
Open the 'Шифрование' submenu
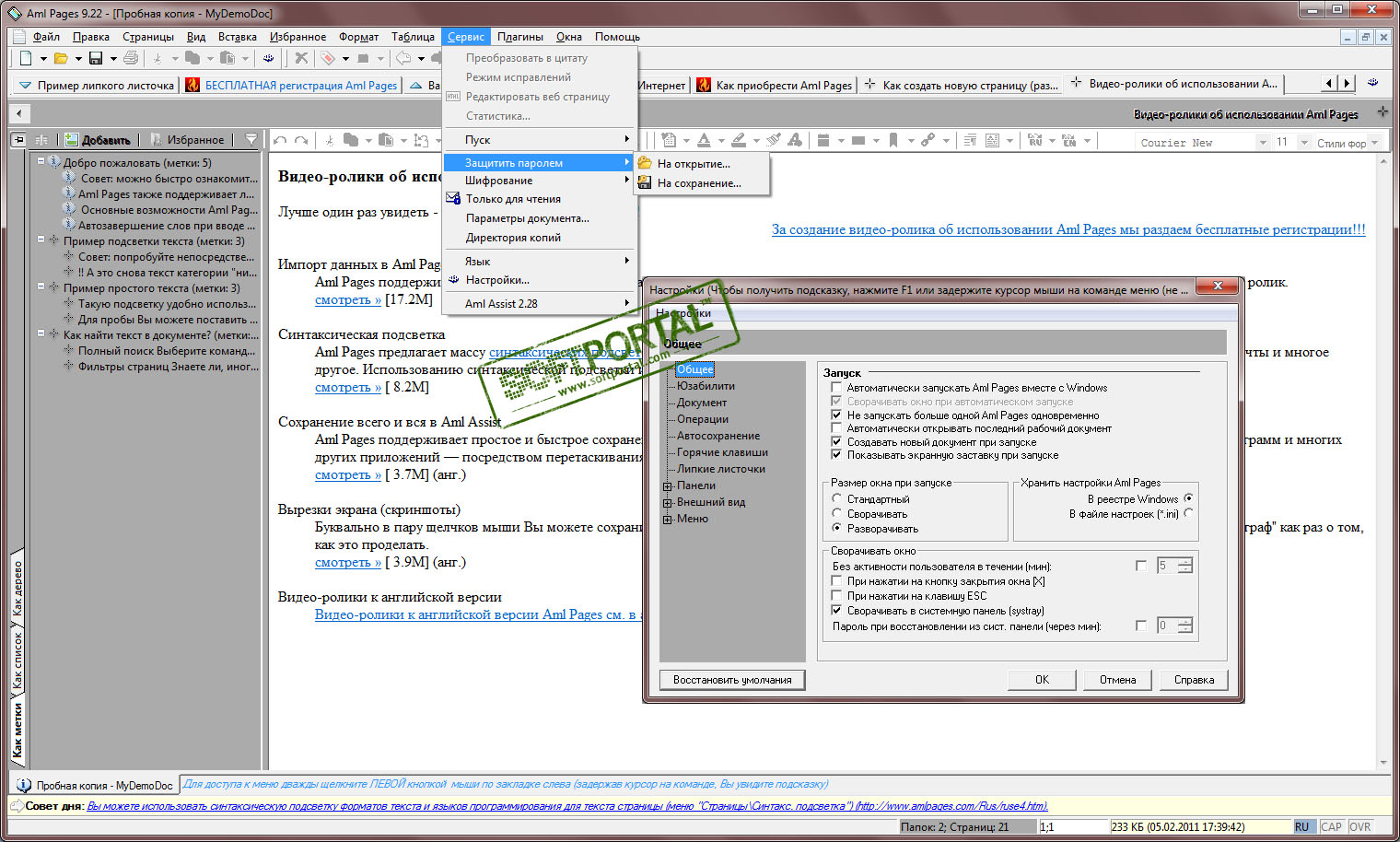pyautogui.click(x=539, y=181)
